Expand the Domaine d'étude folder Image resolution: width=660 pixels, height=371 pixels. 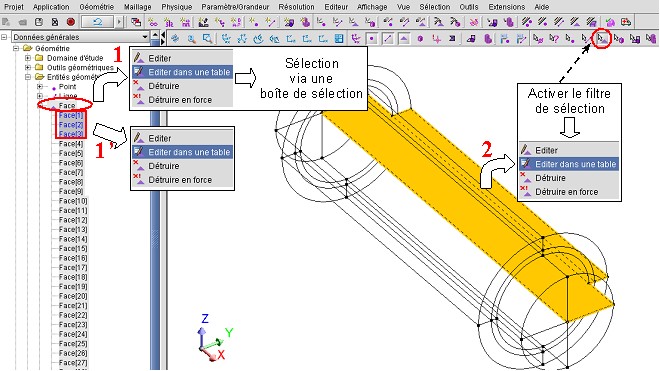28,58
